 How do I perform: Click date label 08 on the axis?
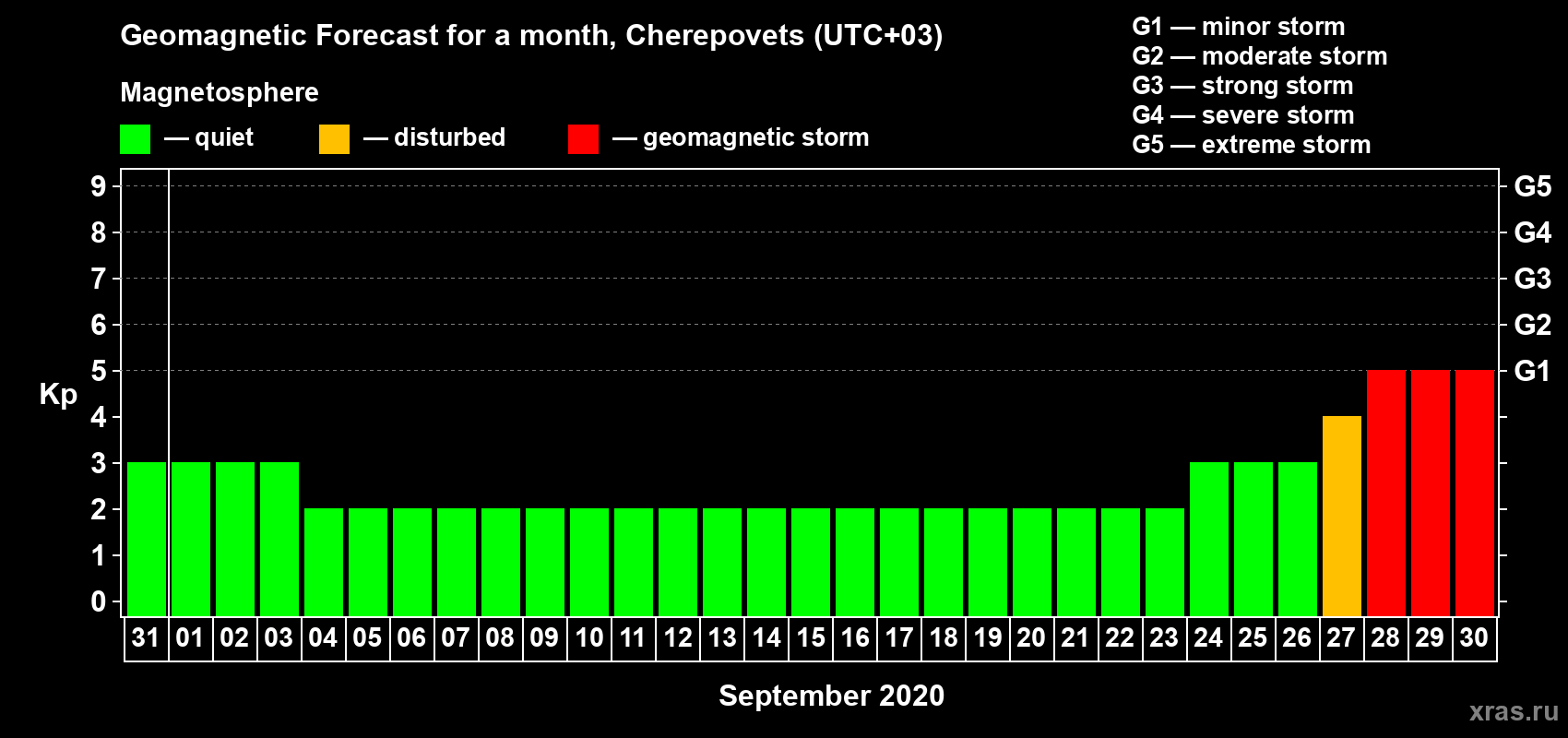pyautogui.click(x=500, y=637)
